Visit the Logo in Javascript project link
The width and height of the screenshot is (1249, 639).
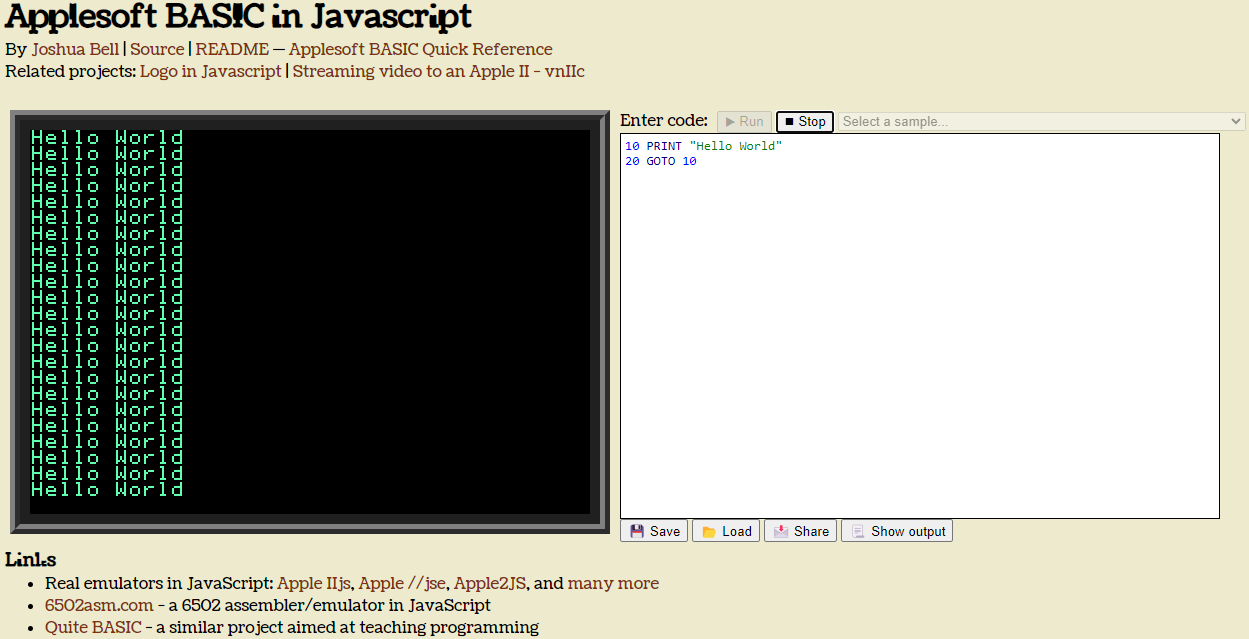[x=211, y=71]
